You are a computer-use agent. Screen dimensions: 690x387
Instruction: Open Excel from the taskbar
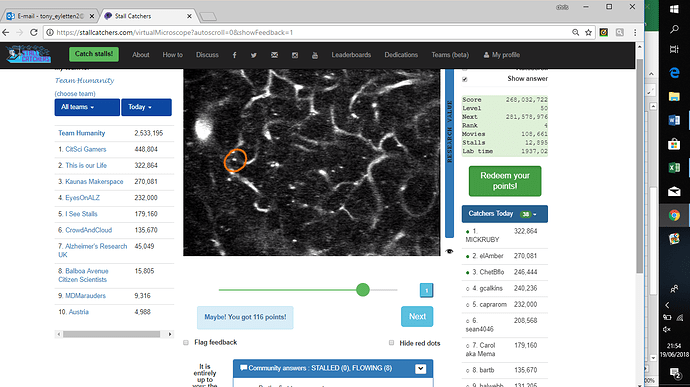pos(674,167)
